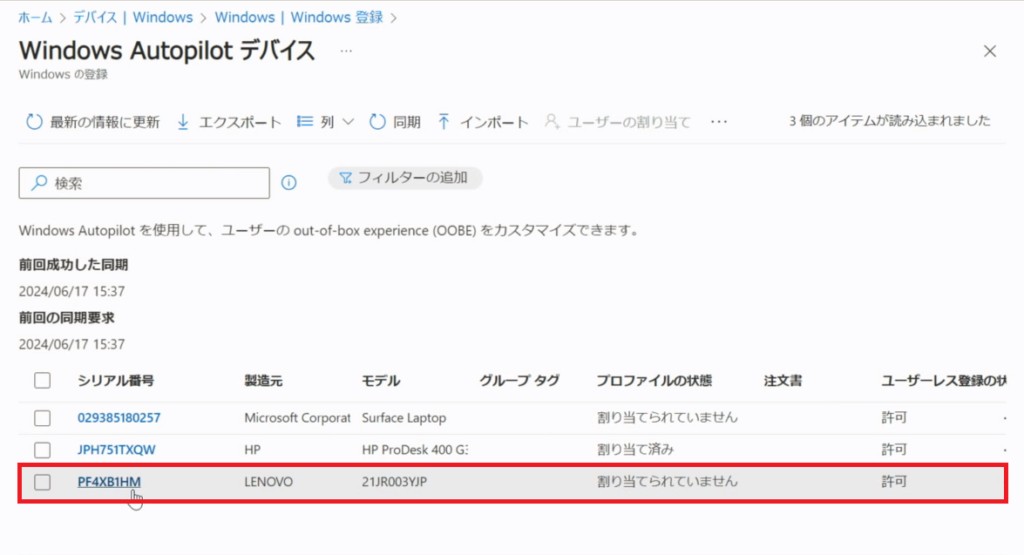1024x555 pixels.
Task: Check the box for device 029385180257
Action: click(x=42, y=417)
